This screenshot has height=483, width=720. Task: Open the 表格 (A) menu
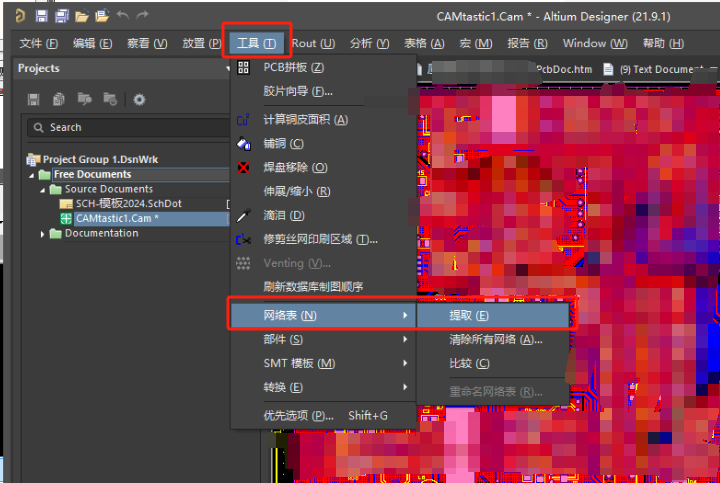(x=424, y=43)
